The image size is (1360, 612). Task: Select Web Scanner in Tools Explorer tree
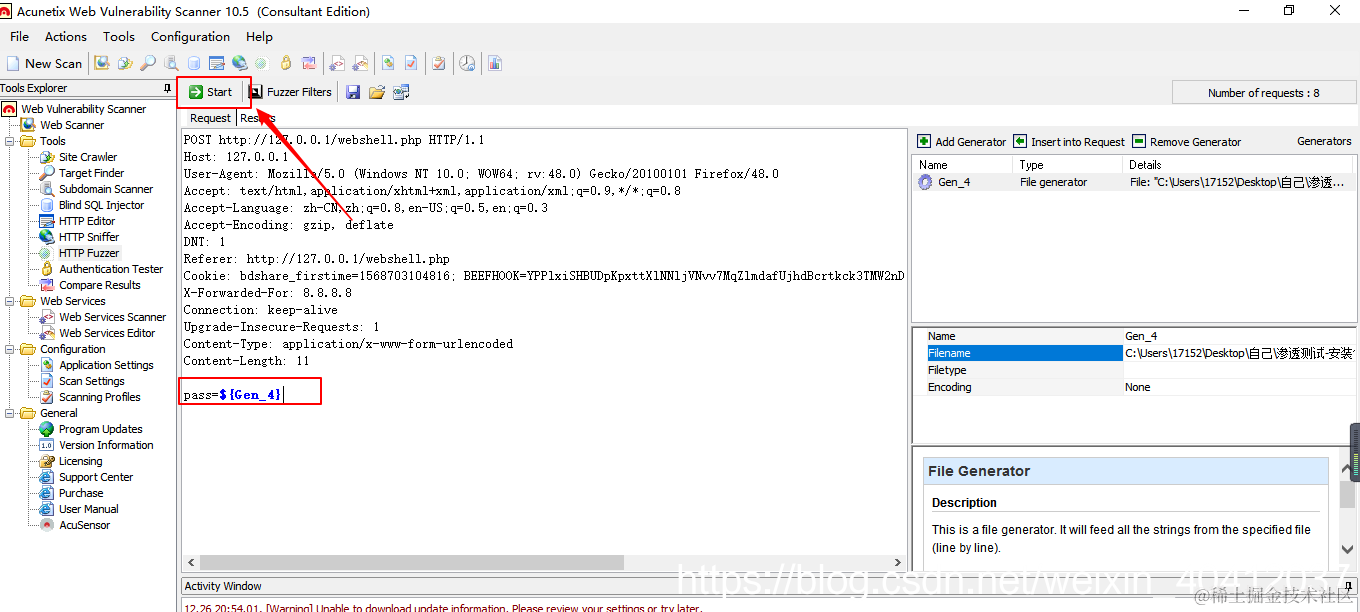(72, 125)
